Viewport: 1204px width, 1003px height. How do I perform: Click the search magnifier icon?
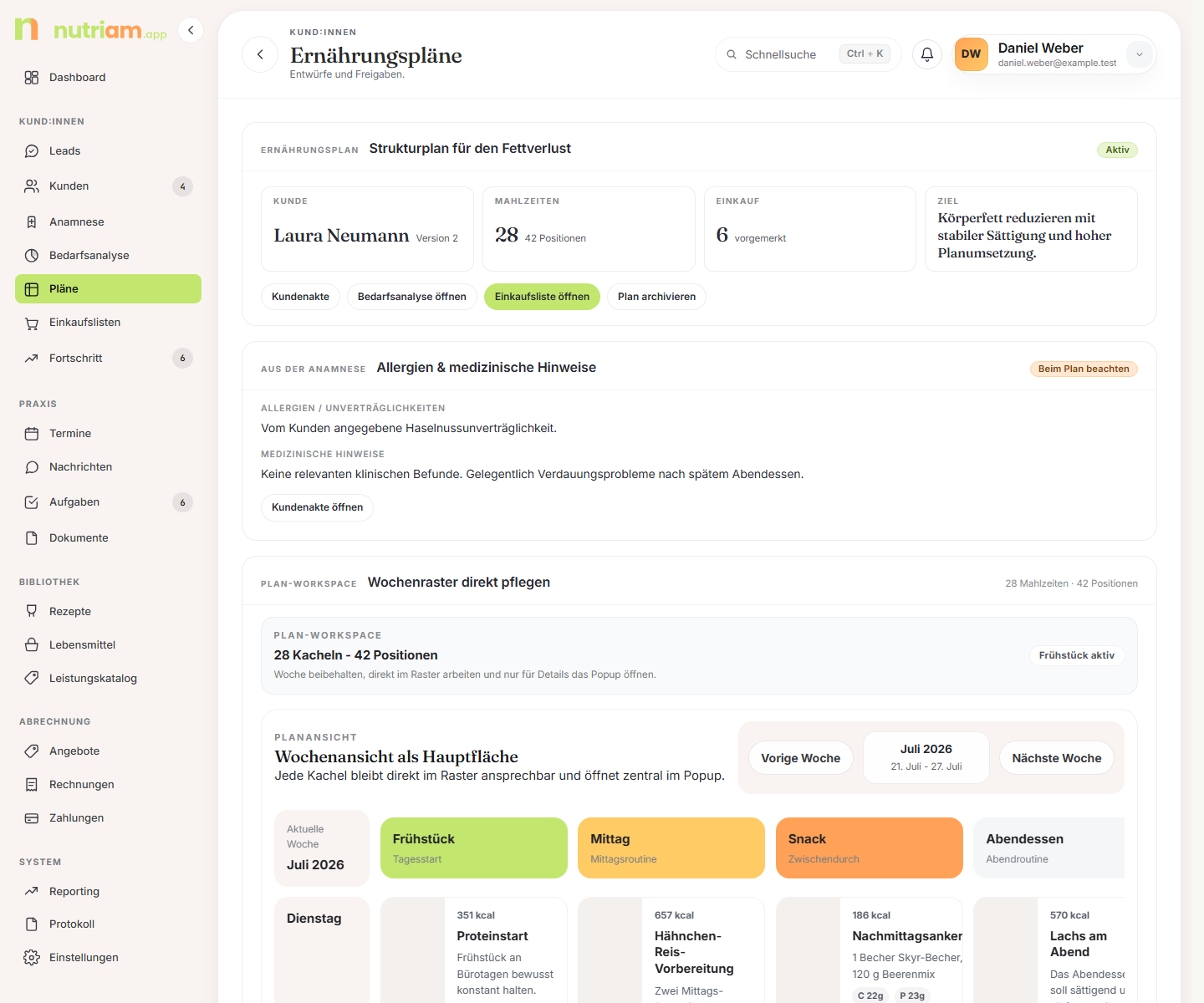click(x=732, y=54)
